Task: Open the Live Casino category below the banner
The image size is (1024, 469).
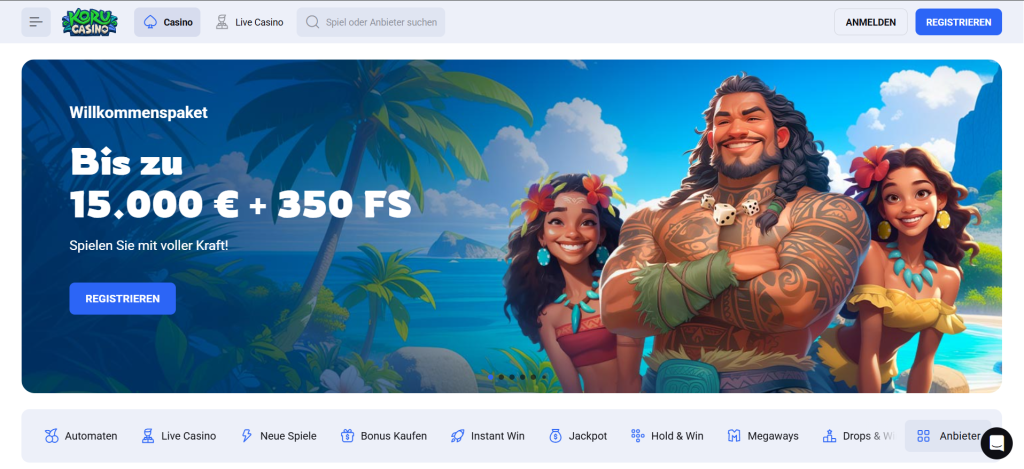Action: [178, 436]
